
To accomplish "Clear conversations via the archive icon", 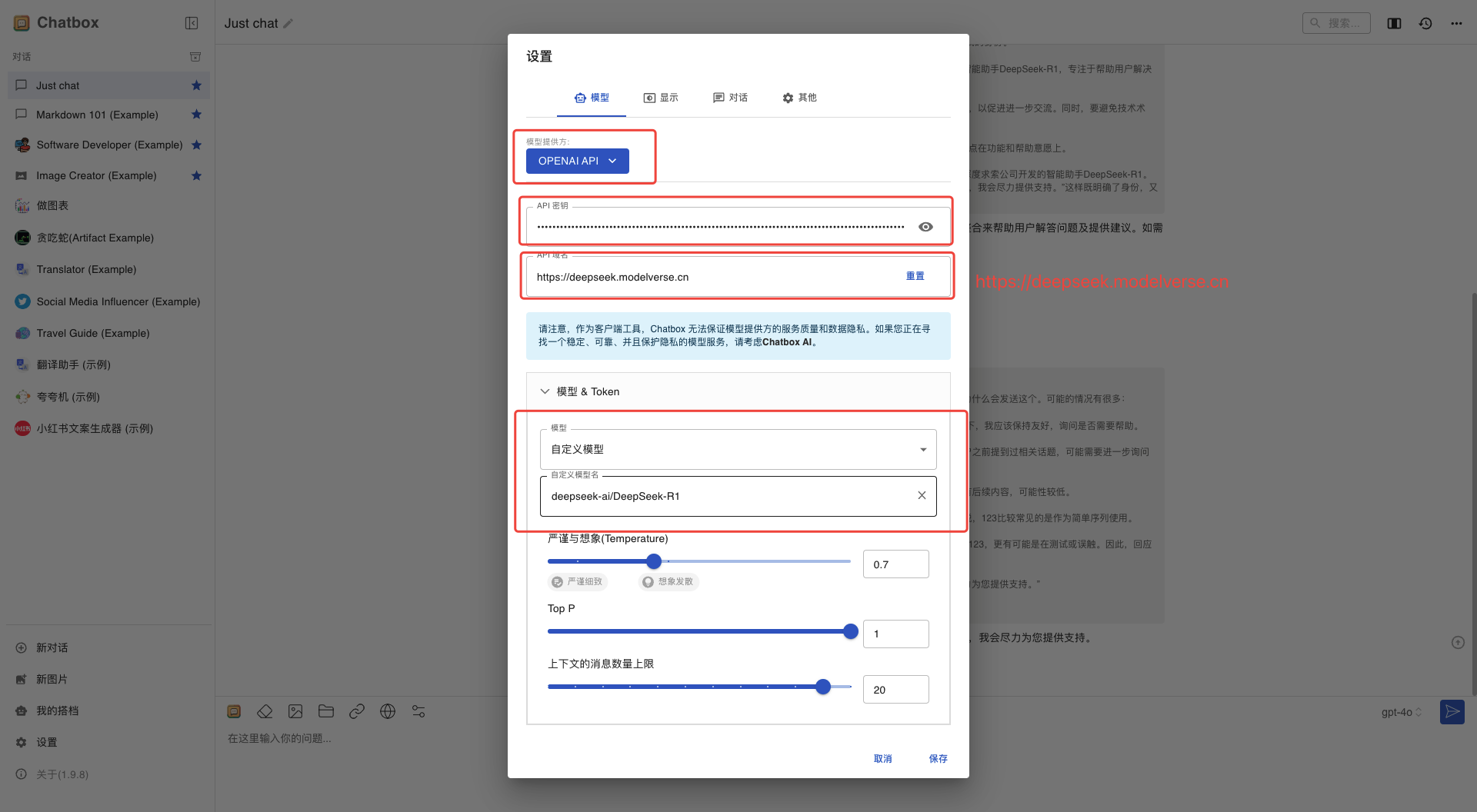I will click(195, 57).
